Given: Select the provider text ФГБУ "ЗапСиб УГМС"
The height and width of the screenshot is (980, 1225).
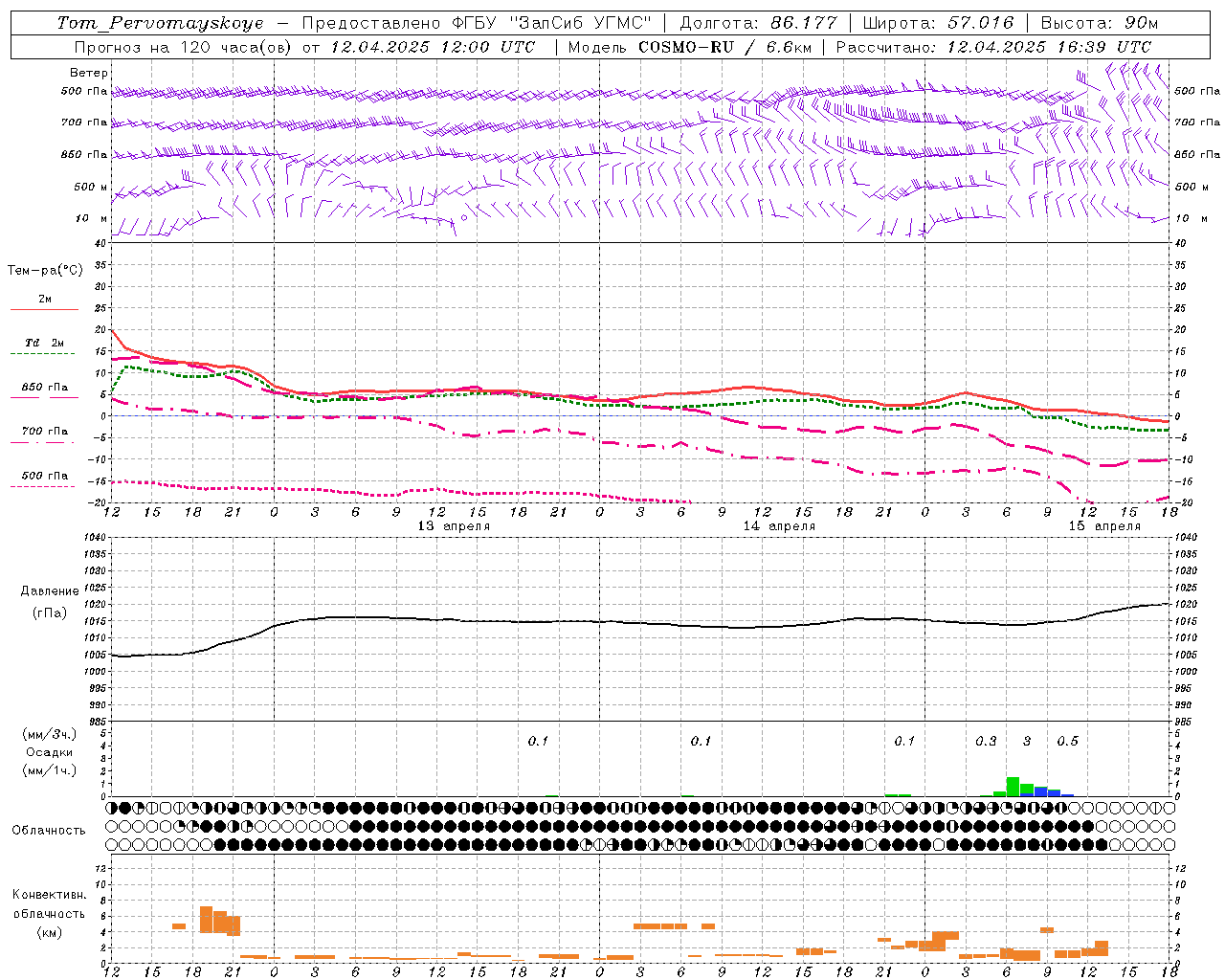Looking at the screenshot, I should tap(550, 23).
